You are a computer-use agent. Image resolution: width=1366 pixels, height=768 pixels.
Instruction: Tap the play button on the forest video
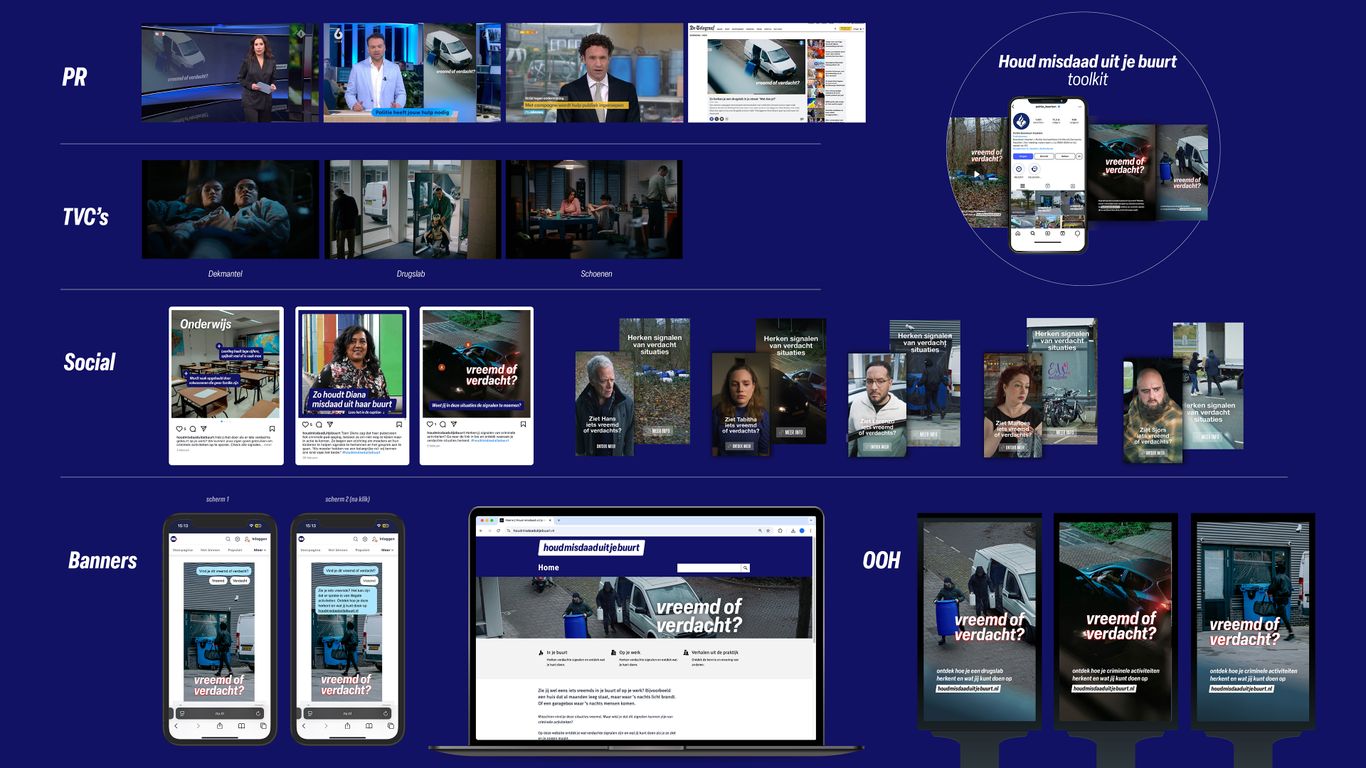(977, 173)
